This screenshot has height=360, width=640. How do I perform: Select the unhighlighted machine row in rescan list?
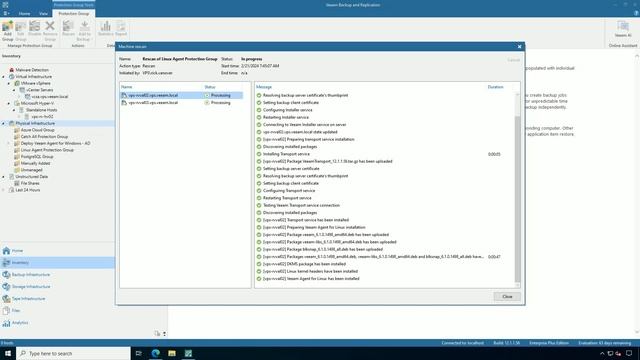point(182,103)
